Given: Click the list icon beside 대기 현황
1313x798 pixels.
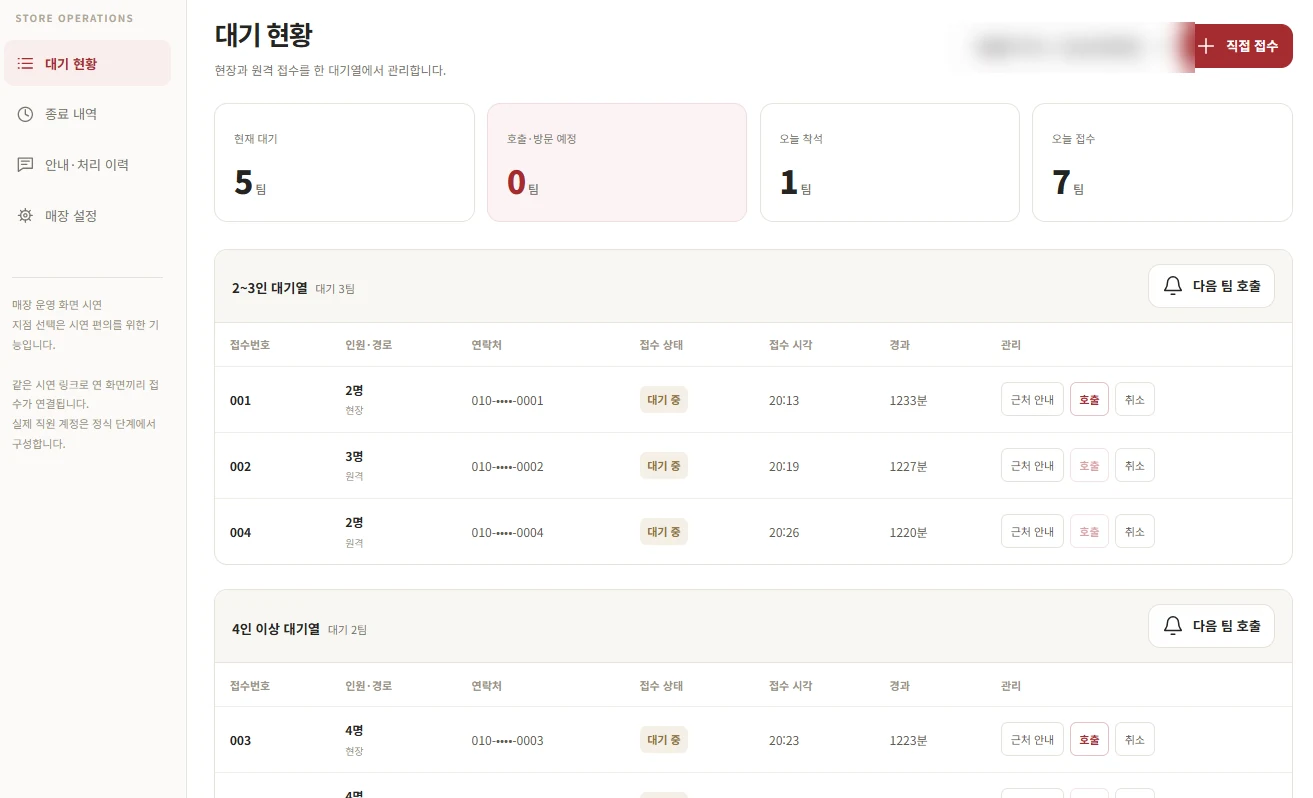Looking at the screenshot, I should [26, 64].
